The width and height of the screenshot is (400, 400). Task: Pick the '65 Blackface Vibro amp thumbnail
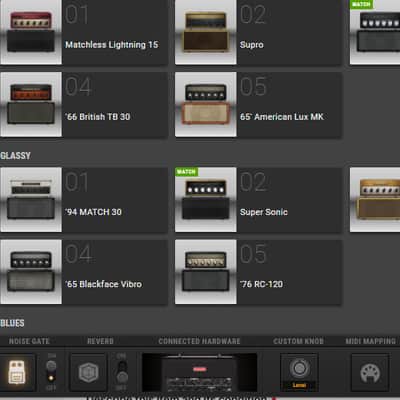(x=31, y=272)
